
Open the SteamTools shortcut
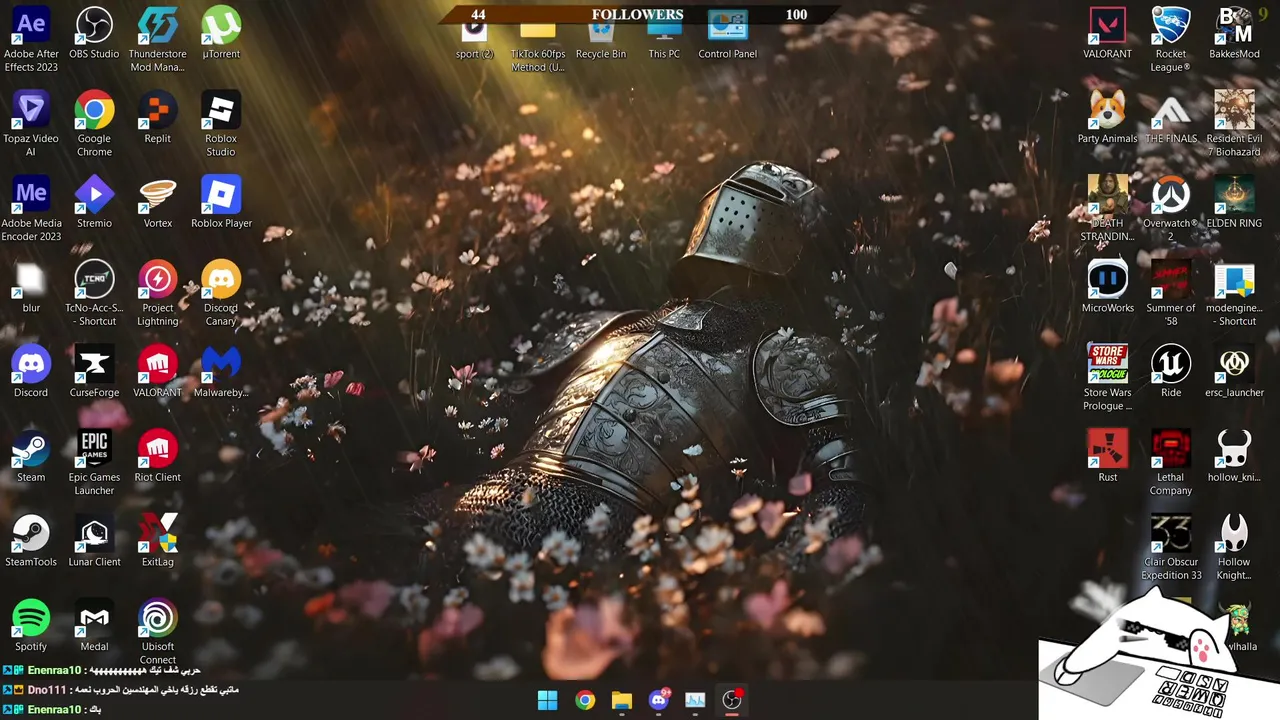[31, 534]
